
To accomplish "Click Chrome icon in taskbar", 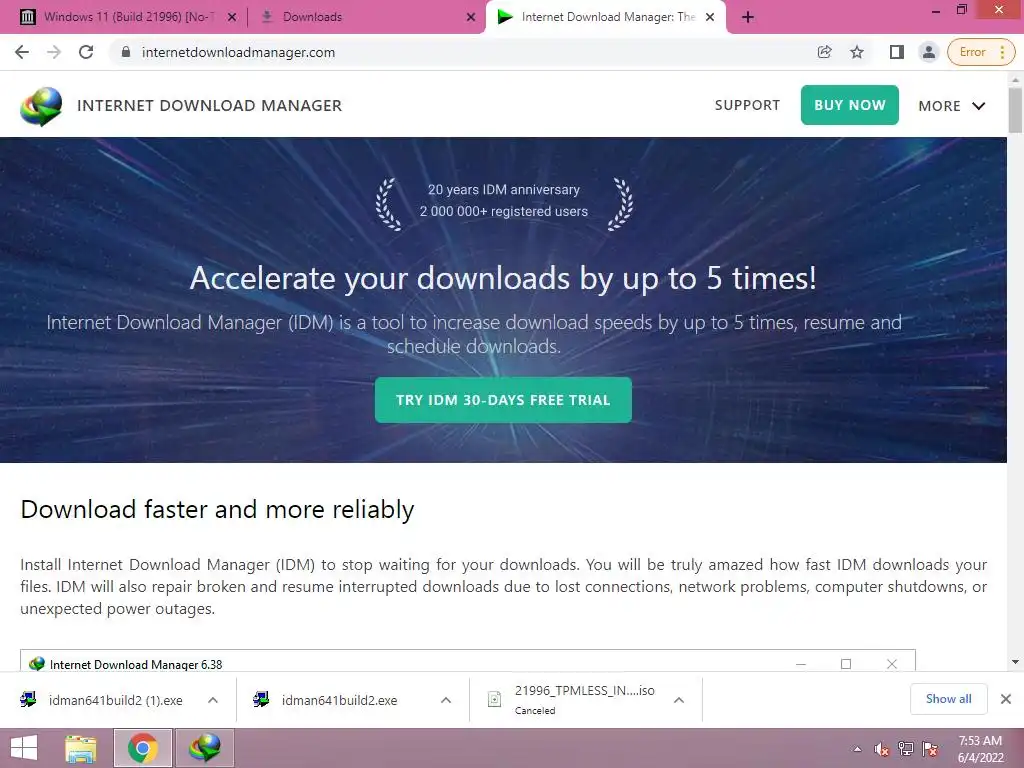I will click(x=143, y=748).
